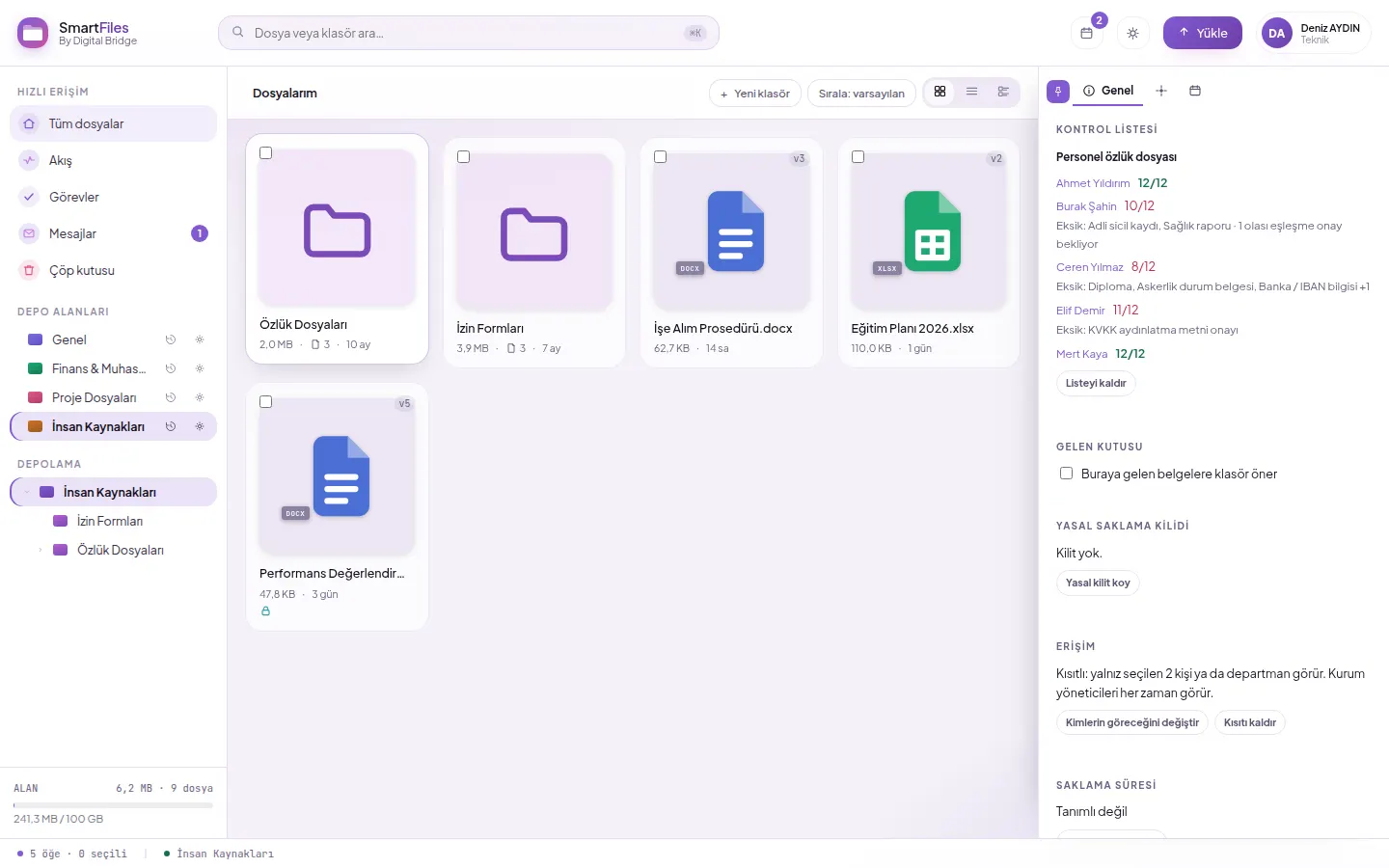Viewport: 1389px width, 868px height.
Task: Switch to detailed list view layout
Action: click(x=1003, y=92)
